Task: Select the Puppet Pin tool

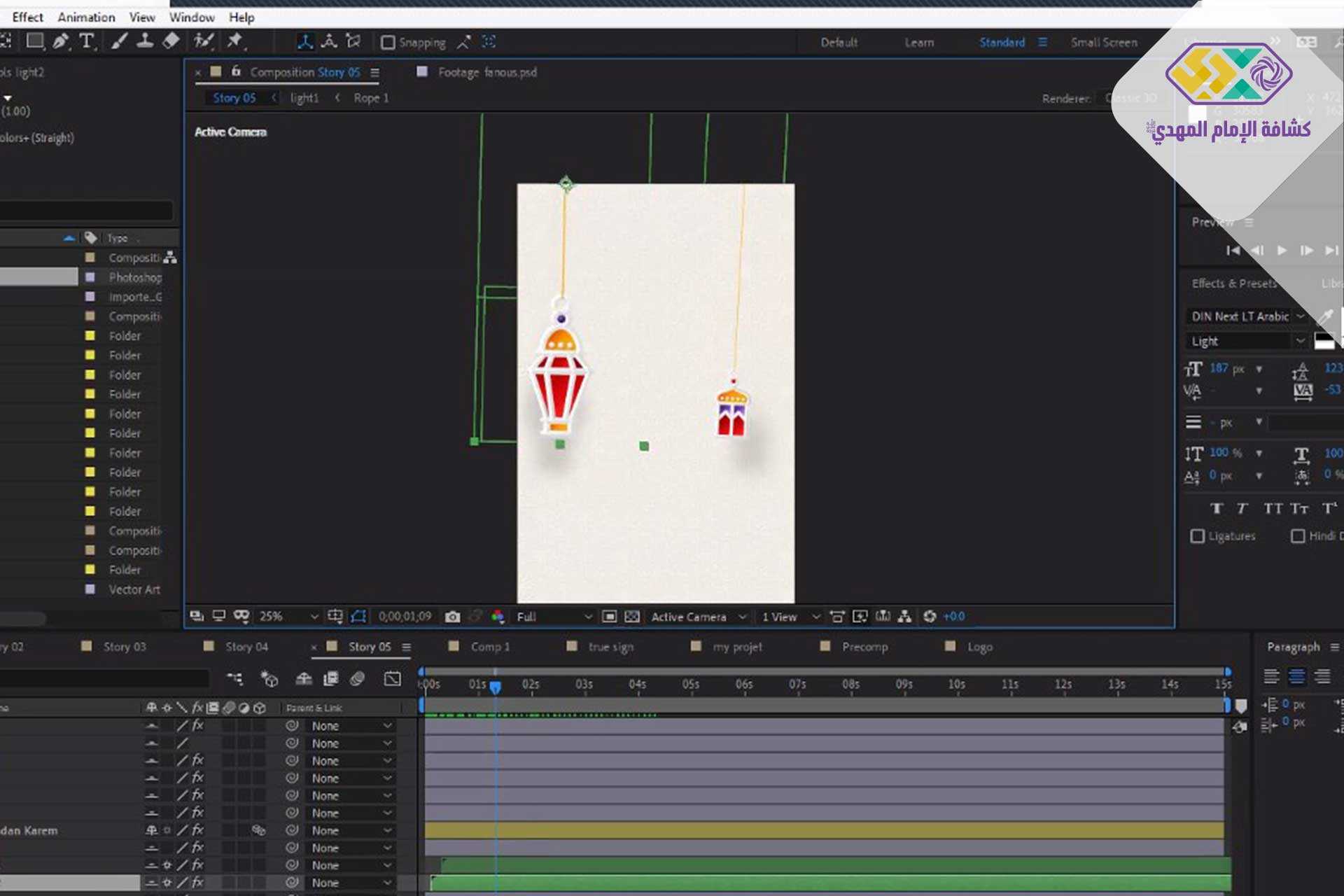Action: click(x=234, y=41)
